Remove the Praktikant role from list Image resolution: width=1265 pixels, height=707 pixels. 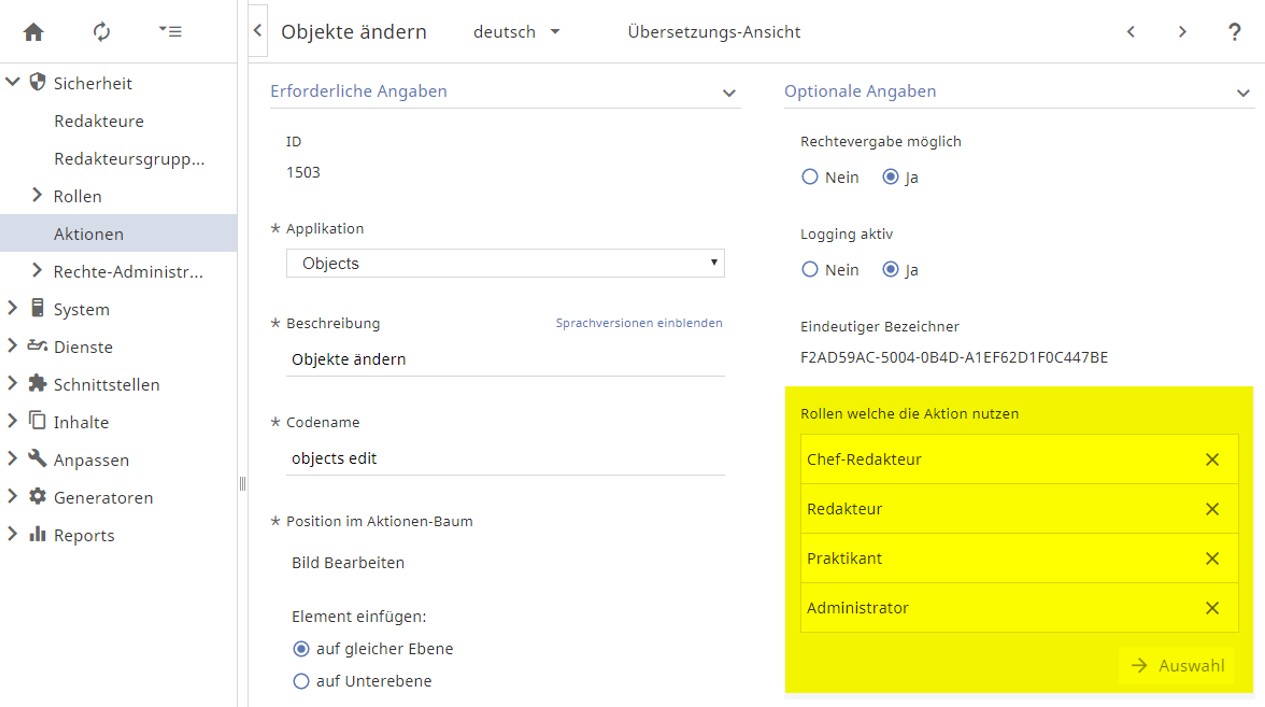[1212, 559]
